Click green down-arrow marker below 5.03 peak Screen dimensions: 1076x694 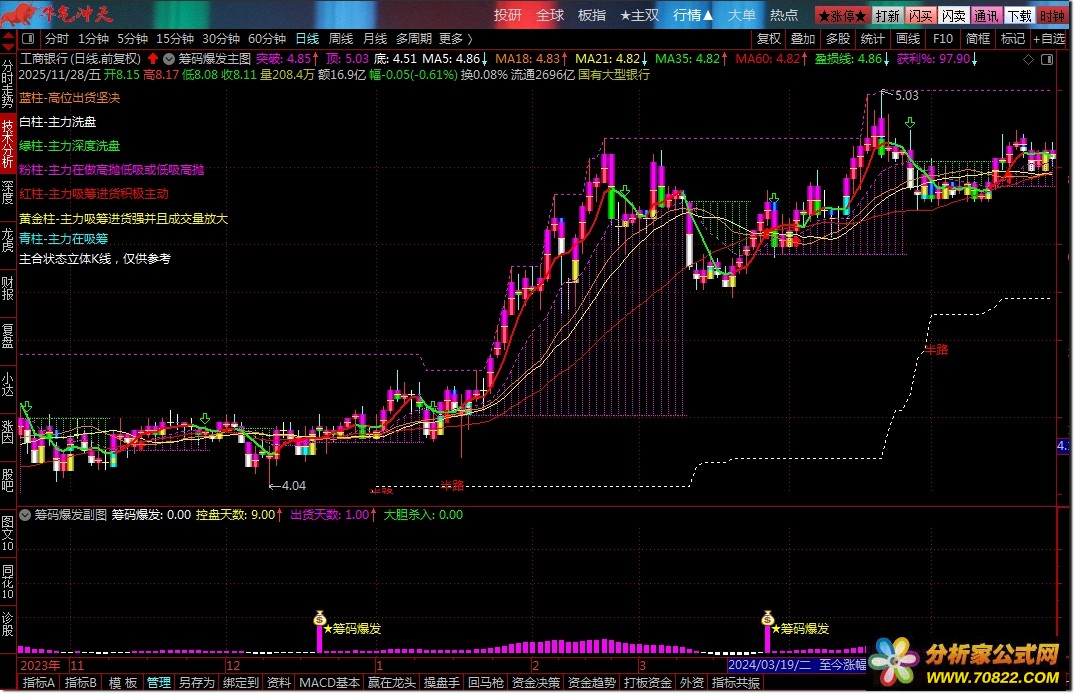910,123
